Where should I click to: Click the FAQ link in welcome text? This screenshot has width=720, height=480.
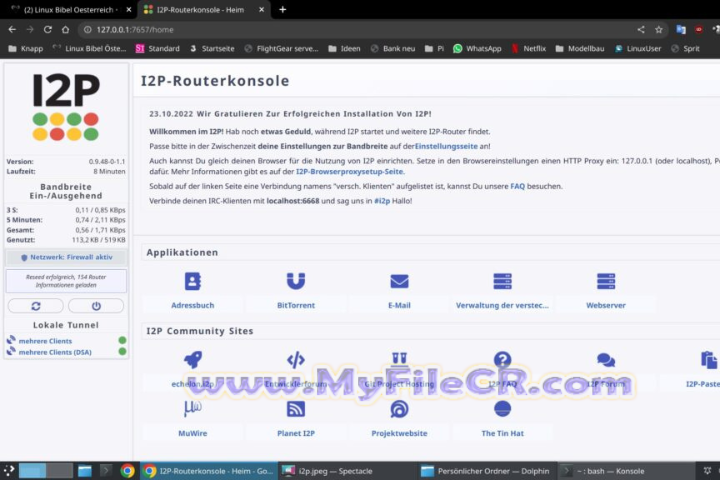518,186
